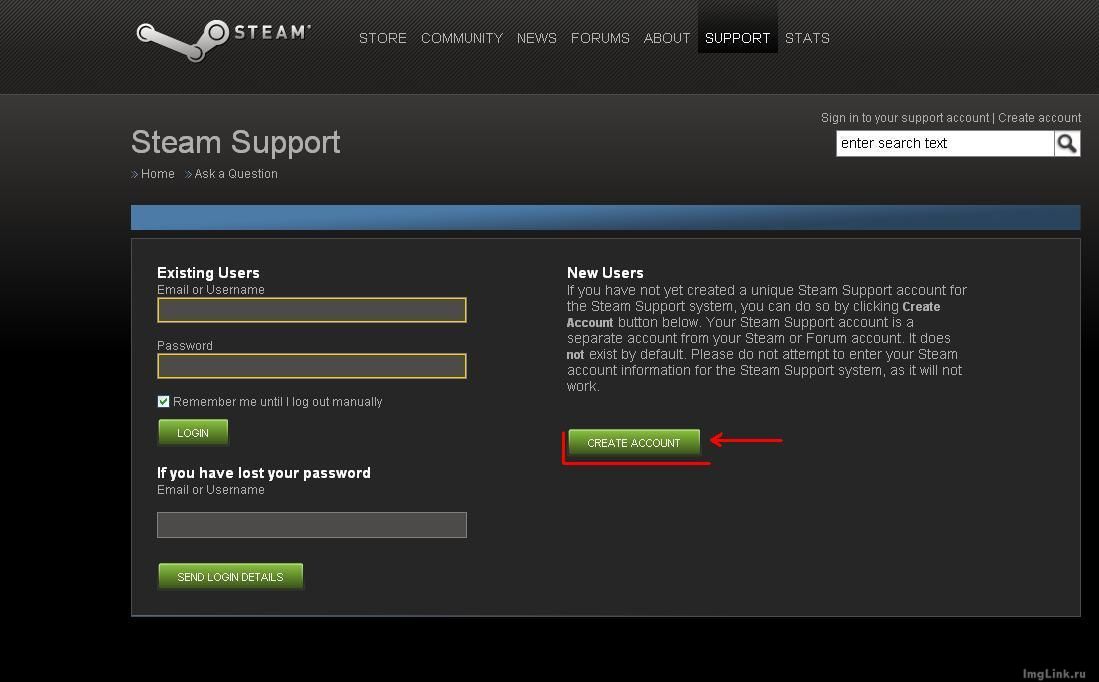This screenshot has width=1099, height=682.
Task: Follow the top-right Create account link
Action: (1039, 118)
